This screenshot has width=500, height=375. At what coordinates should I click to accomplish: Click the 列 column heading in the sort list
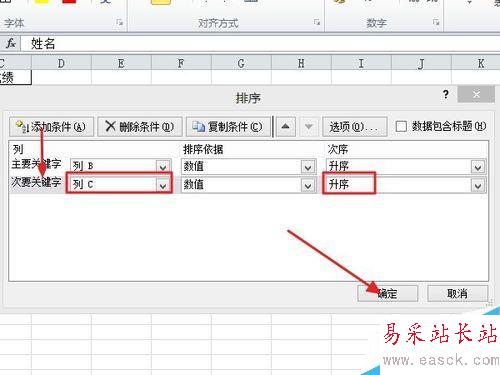click(18, 149)
